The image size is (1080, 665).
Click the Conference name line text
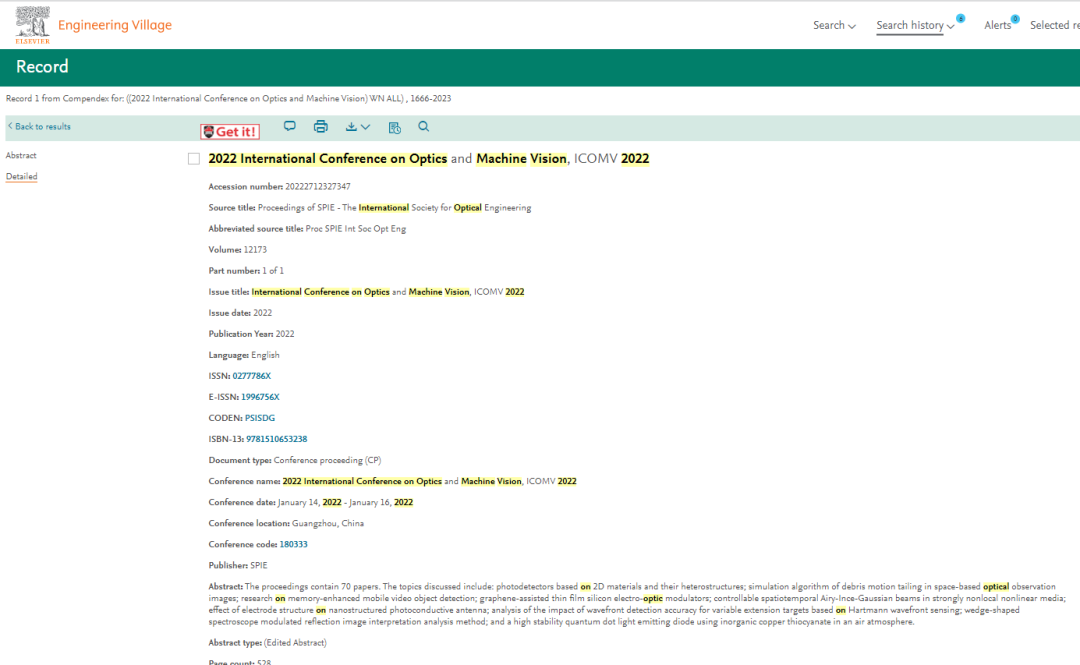(x=393, y=482)
